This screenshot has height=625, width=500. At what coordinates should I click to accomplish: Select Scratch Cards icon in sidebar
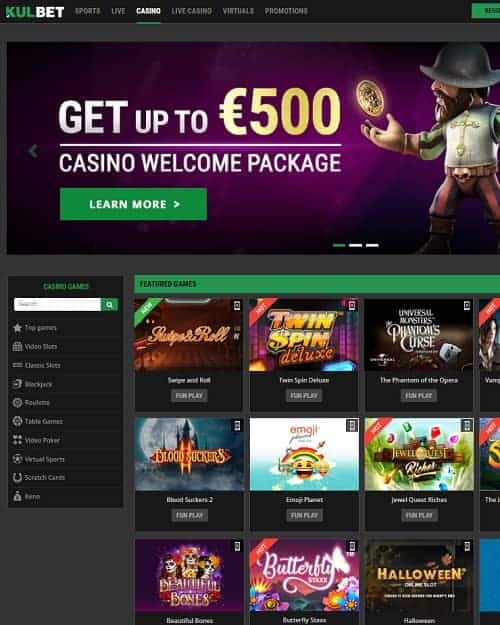click(x=17, y=477)
